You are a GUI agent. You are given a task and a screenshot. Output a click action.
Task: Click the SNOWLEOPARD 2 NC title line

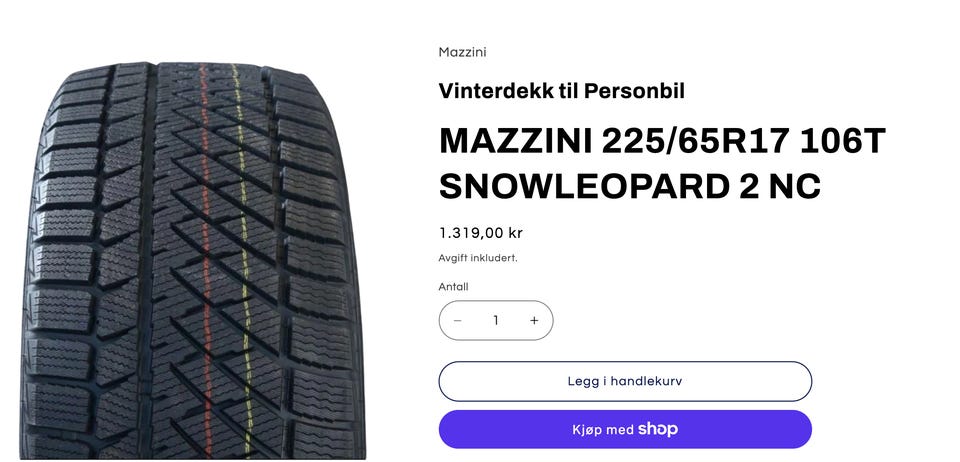coord(630,186)
